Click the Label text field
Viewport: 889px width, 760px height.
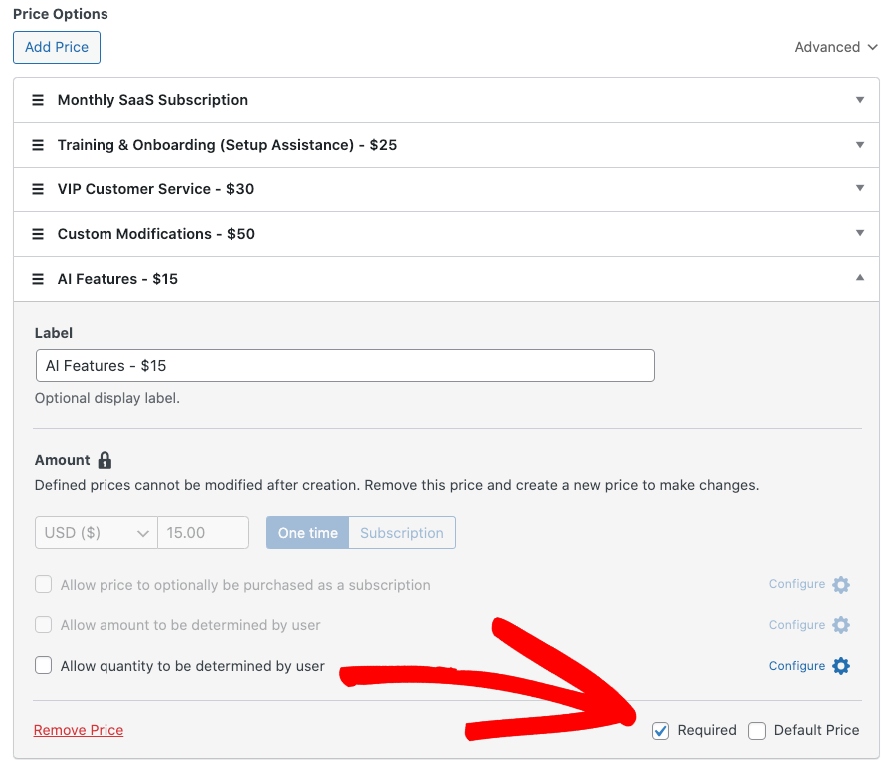(344, 366)
